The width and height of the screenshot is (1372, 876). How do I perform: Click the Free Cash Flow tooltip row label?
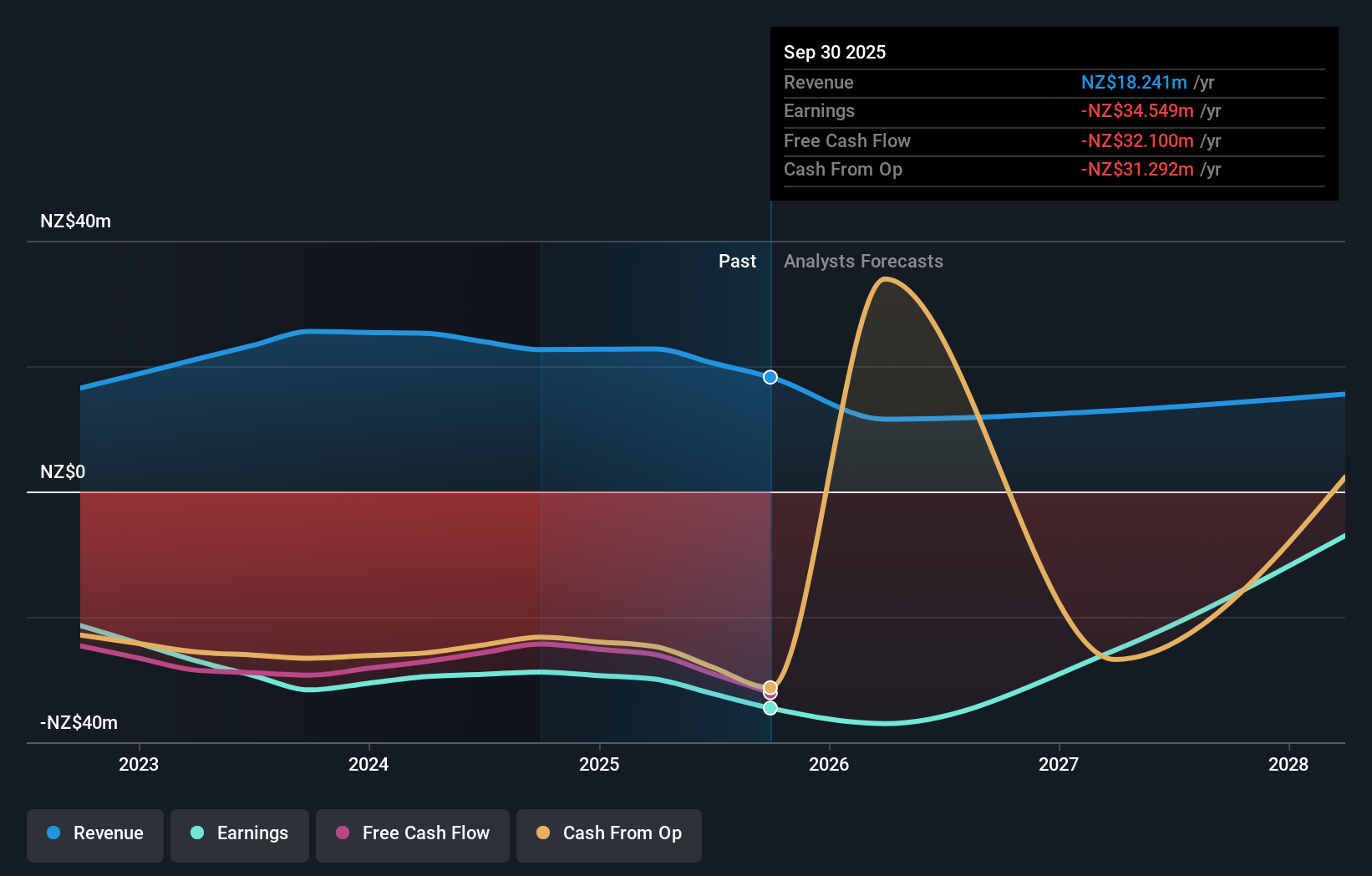click(x=847, y=141)
